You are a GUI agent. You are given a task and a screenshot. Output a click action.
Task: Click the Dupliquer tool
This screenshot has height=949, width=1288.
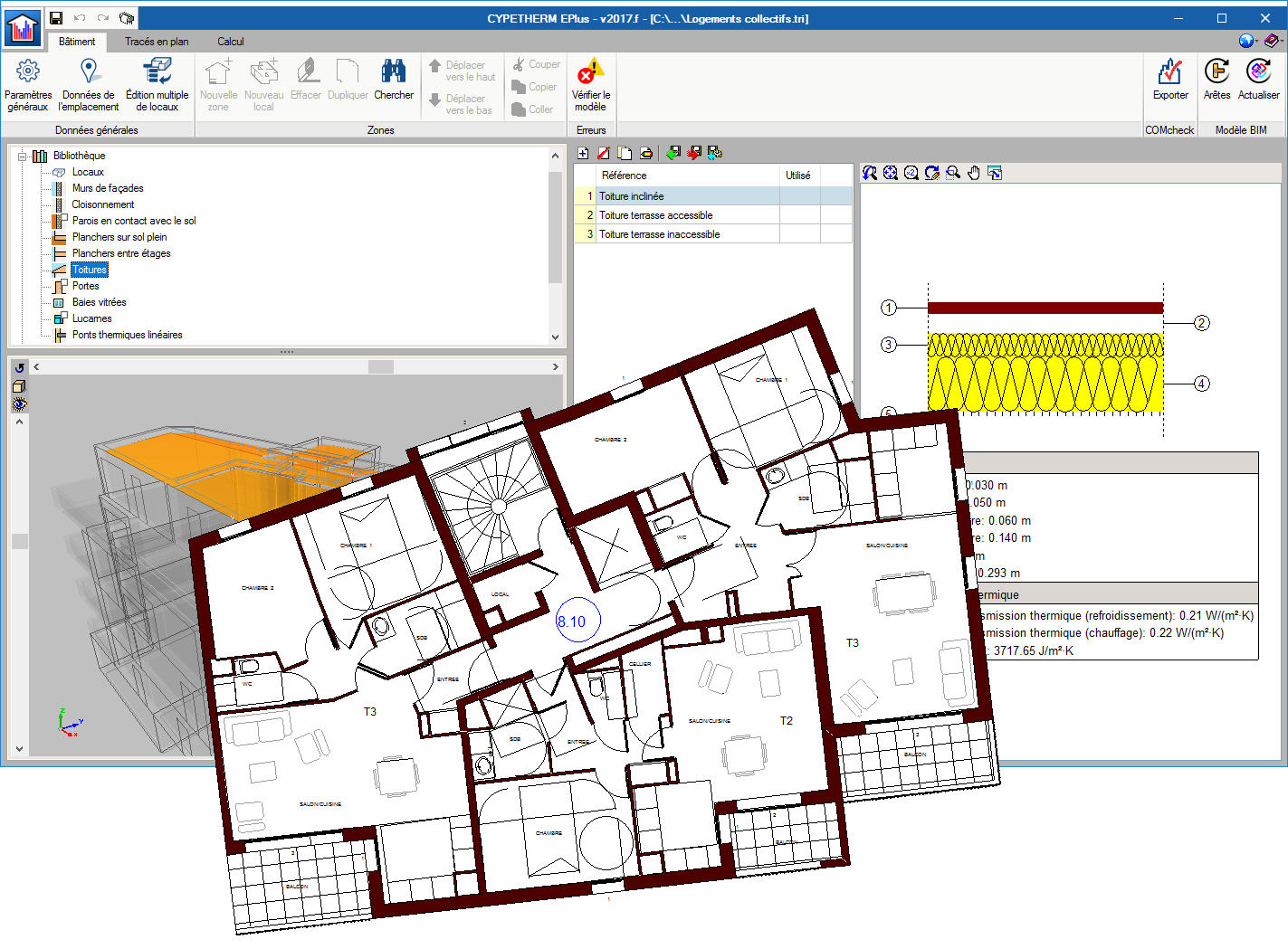tap(348, 80)
